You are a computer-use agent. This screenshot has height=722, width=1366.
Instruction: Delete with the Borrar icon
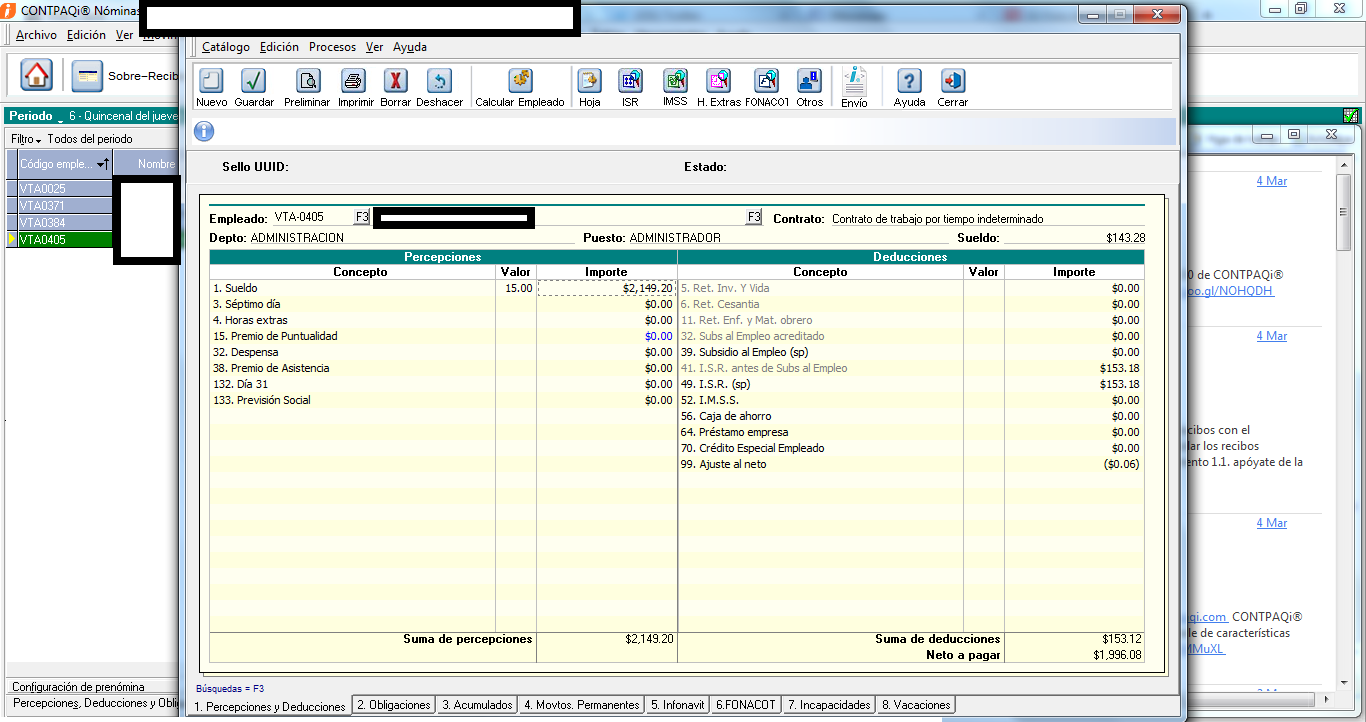click(396, 81)
